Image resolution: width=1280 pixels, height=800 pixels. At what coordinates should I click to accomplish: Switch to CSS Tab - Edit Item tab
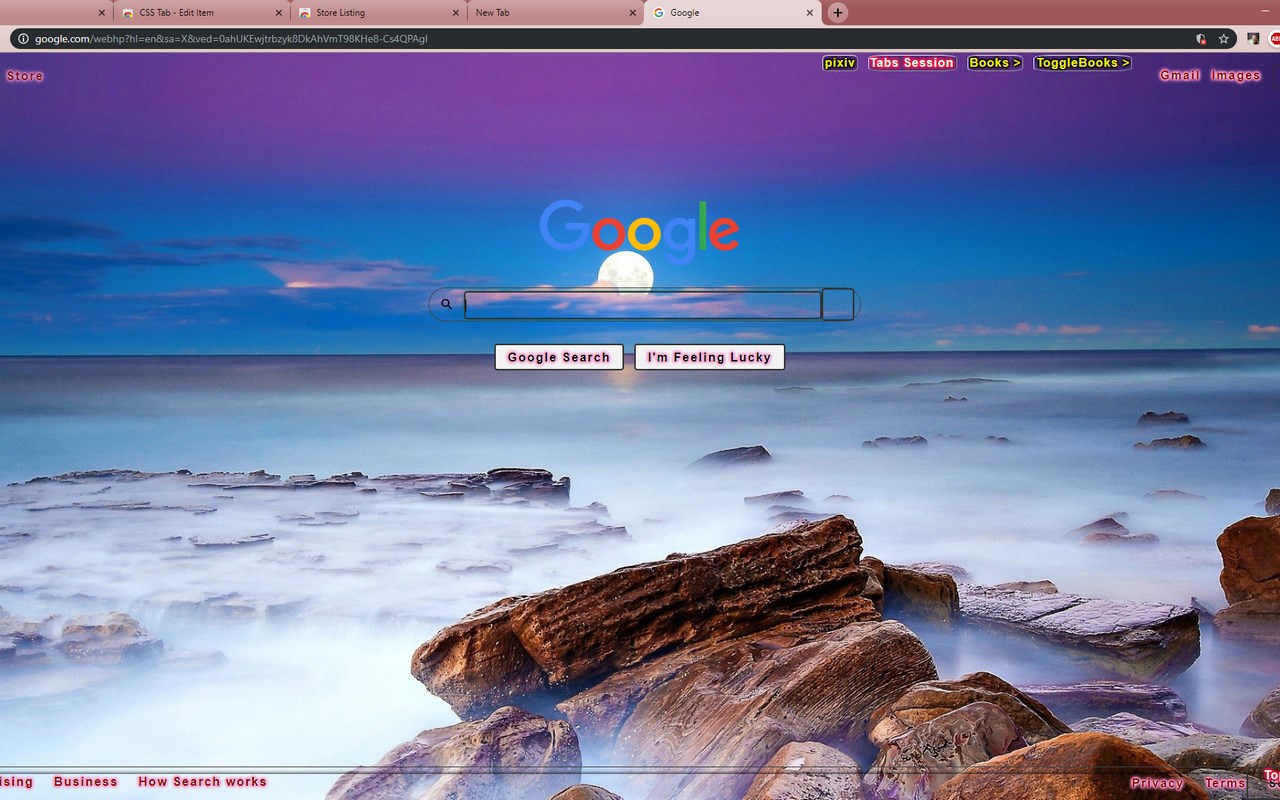[x=202, y=13]
